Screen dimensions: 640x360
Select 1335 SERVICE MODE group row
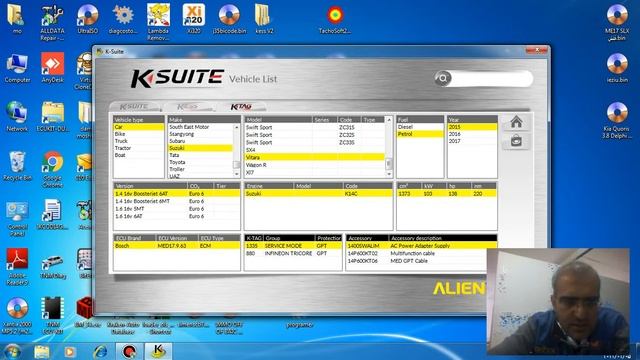point(293,246)
